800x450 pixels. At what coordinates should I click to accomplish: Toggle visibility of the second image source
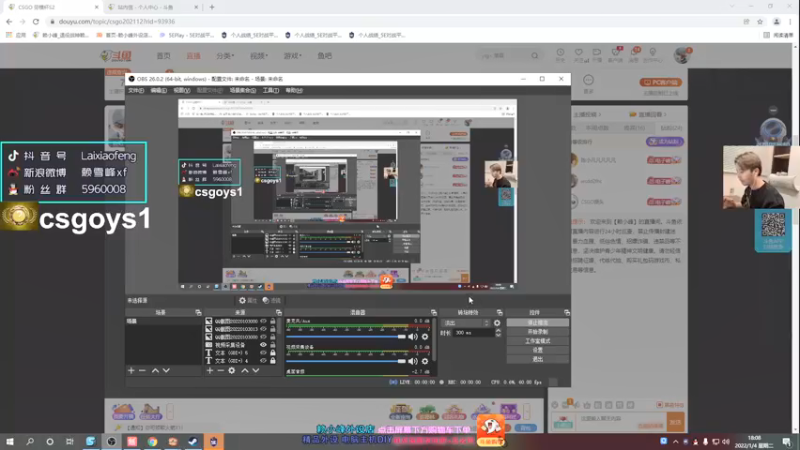pyautogui.click(x=263, y=329)
